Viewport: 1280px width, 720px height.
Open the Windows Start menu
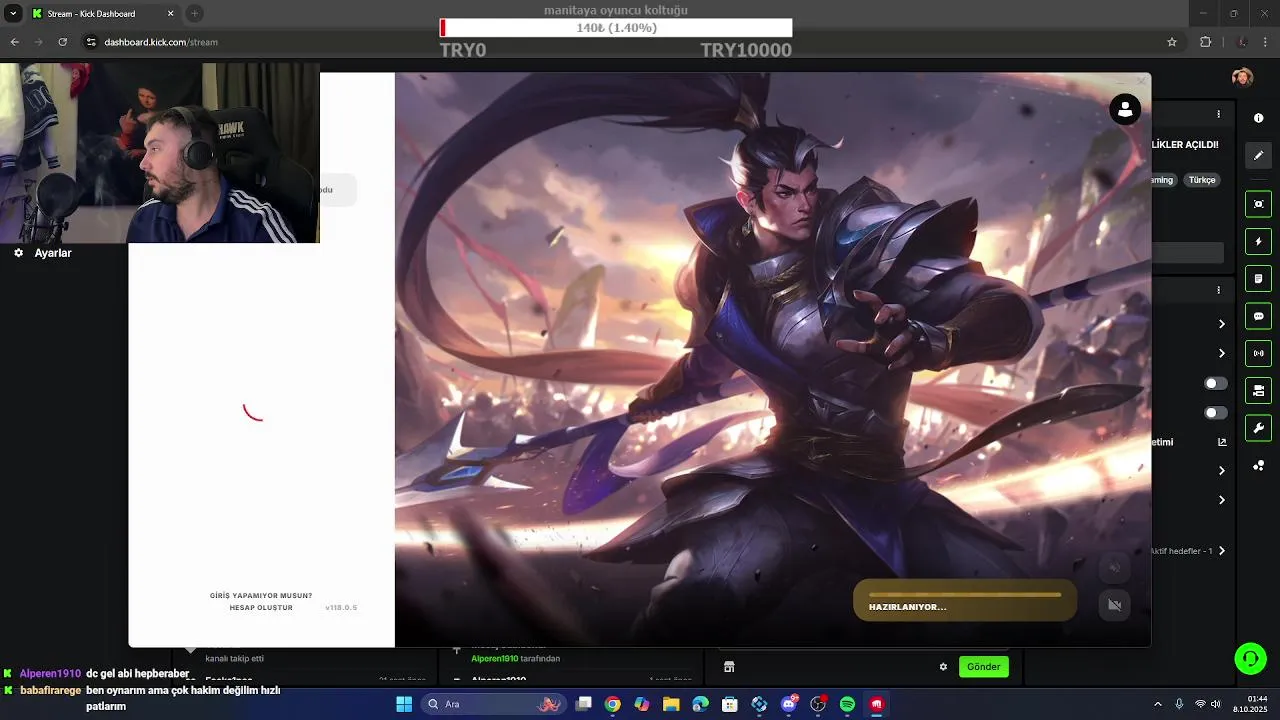[404, 704]
